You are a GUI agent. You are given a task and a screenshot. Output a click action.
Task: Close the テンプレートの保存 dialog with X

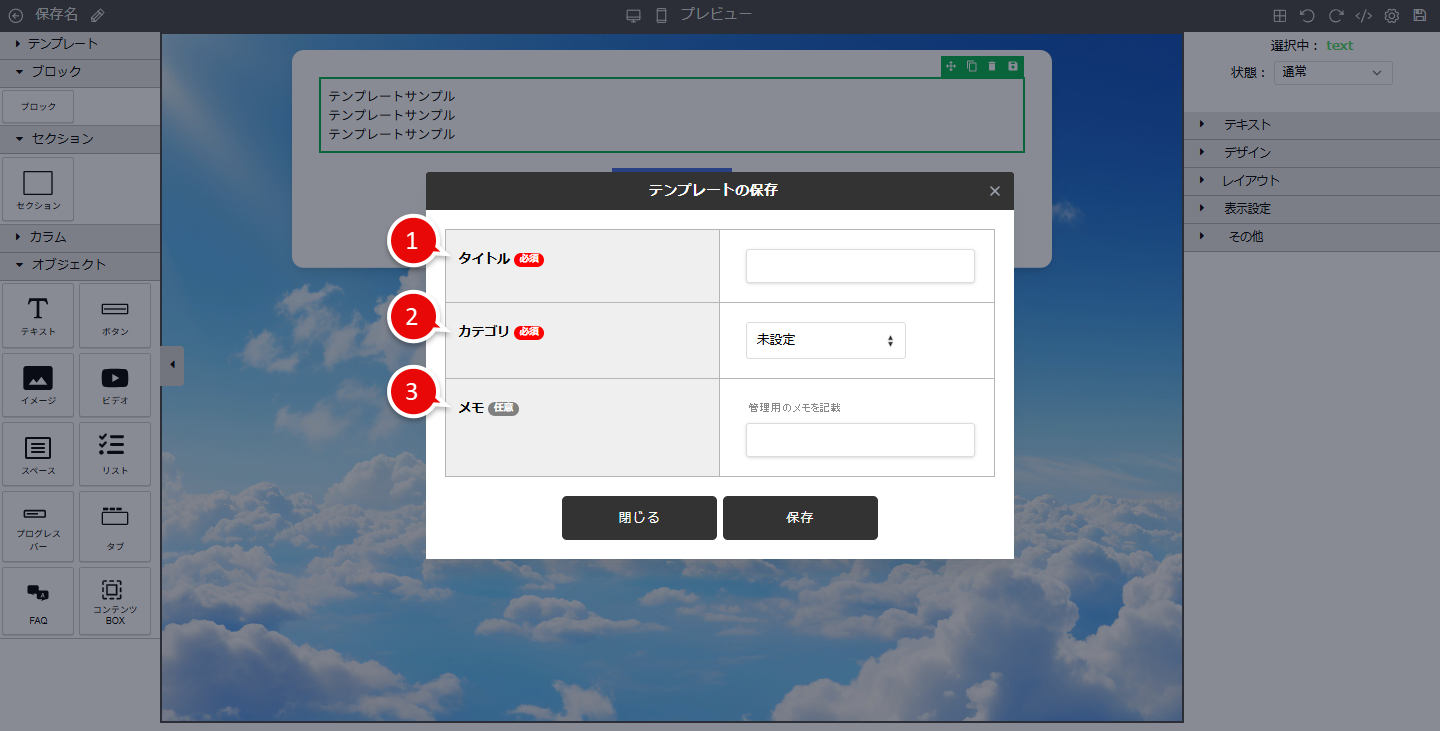pos(994,191)
